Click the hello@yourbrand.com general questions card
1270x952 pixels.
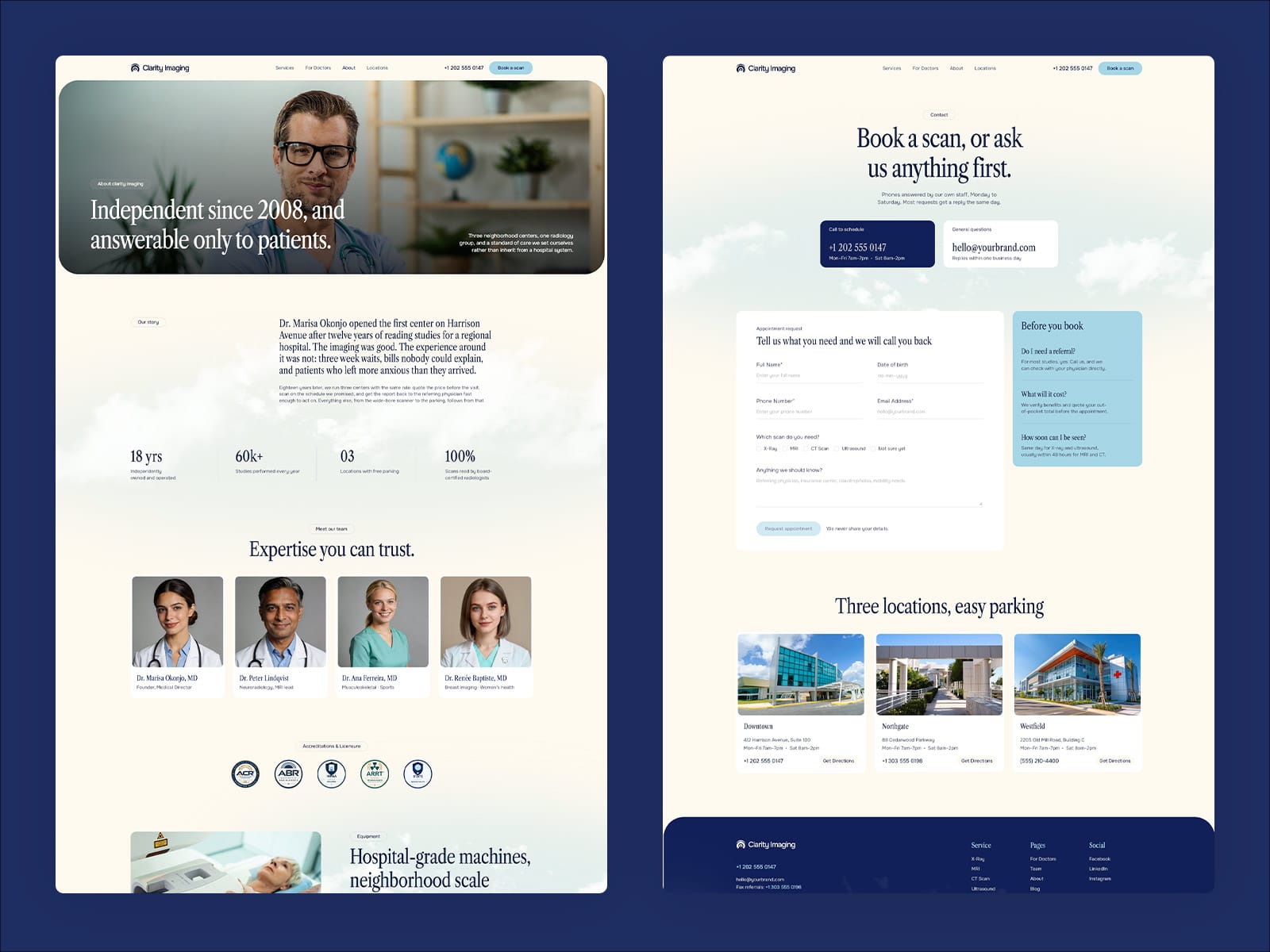(x=1001, y=244)
